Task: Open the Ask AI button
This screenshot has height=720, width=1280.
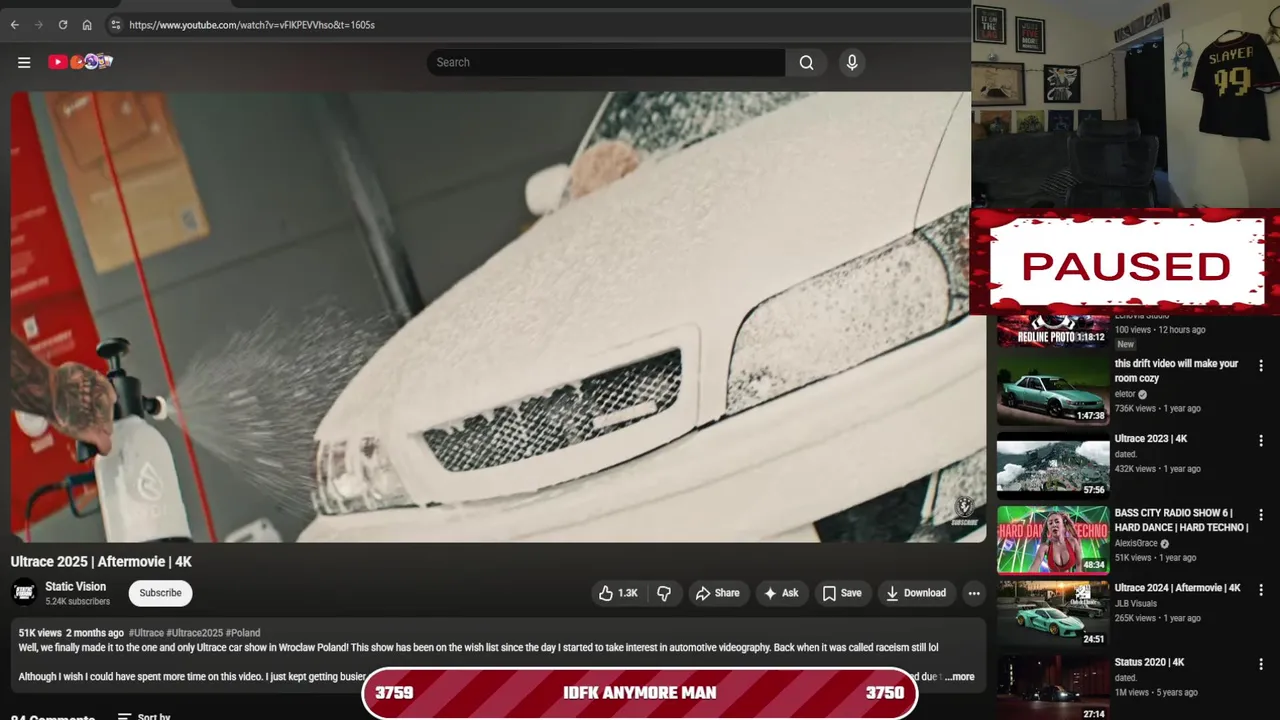Action: [x=781, y=593]
